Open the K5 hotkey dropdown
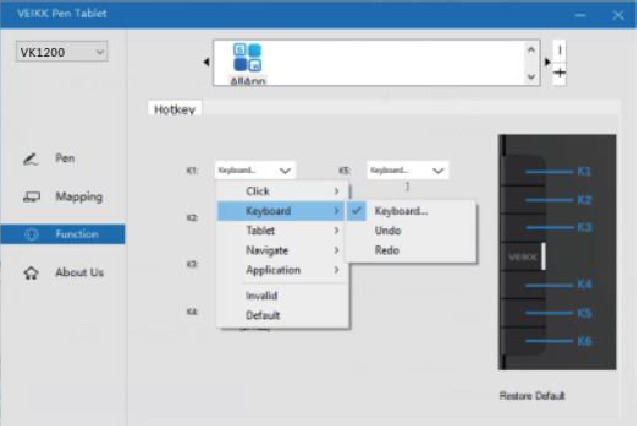The image size is (637, 426). pos(407,170)
